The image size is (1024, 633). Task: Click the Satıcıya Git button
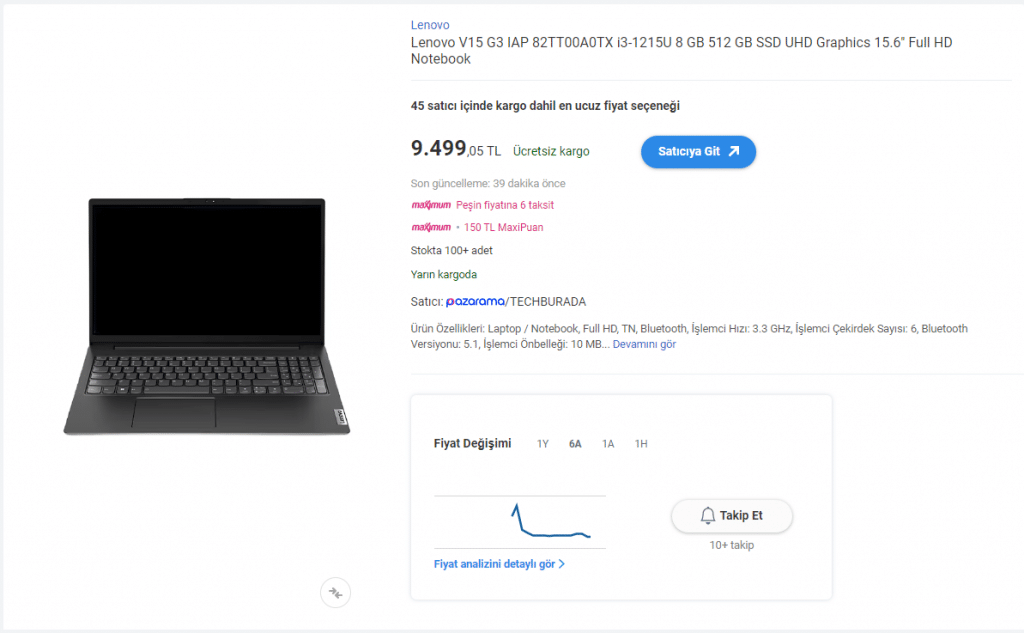(x=698, y=152)
